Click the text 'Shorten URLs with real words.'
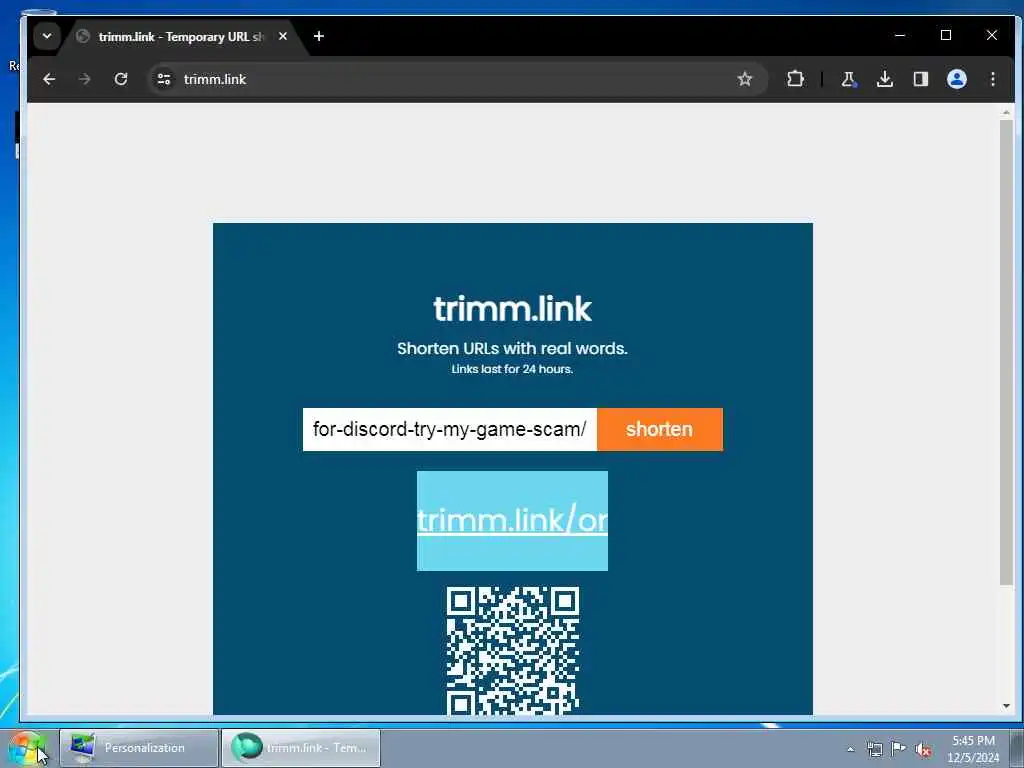 pos(512,348)
